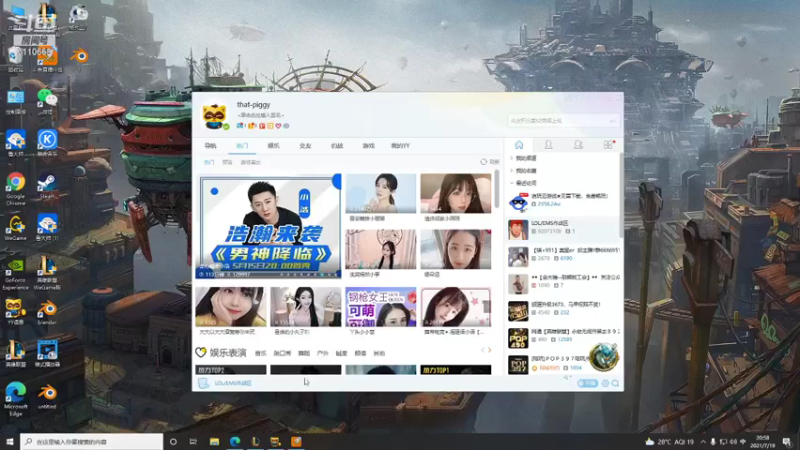
Task: Open Task View from taskbar
Action: coord(193,441)
